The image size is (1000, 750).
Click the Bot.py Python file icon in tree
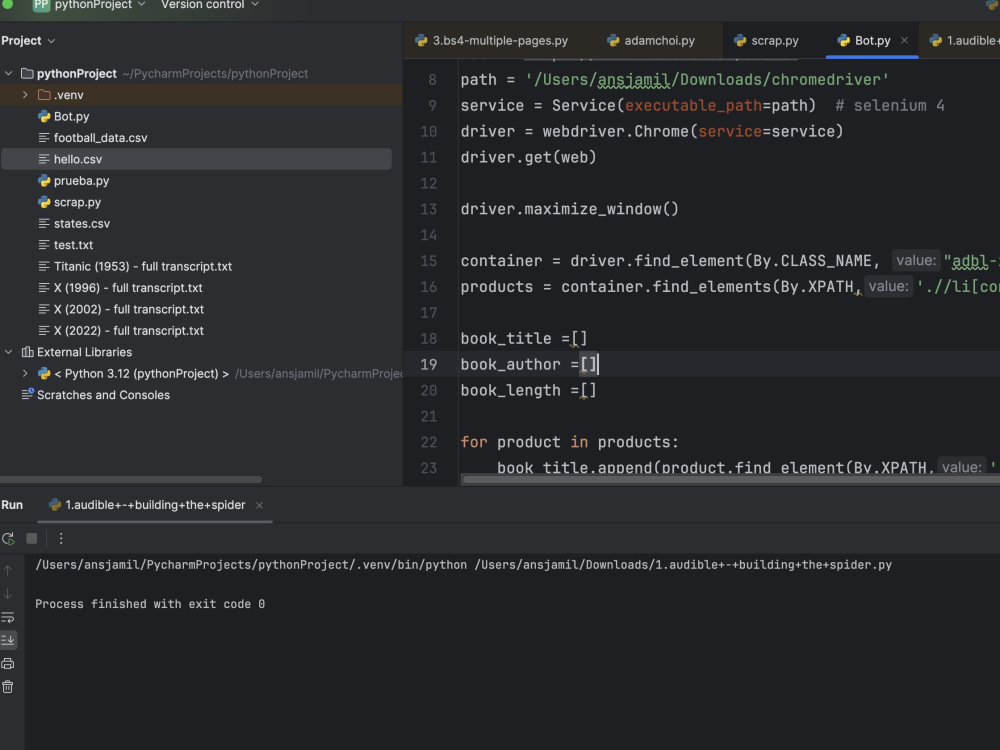coord(44,116)
